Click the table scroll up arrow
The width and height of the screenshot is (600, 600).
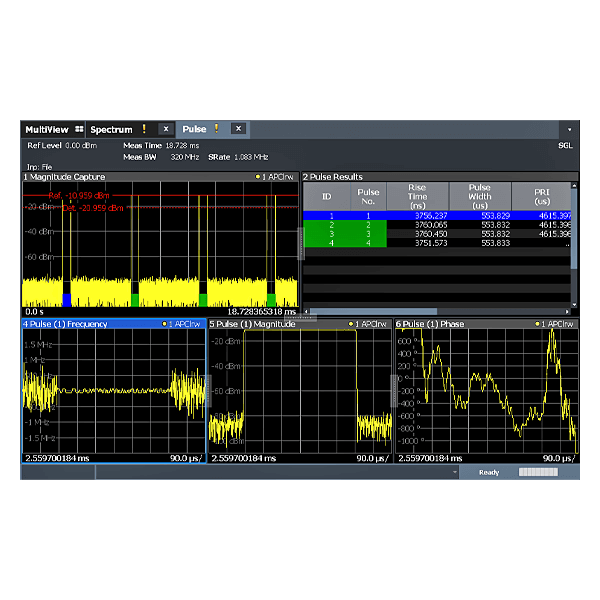[x=574, y=186]
